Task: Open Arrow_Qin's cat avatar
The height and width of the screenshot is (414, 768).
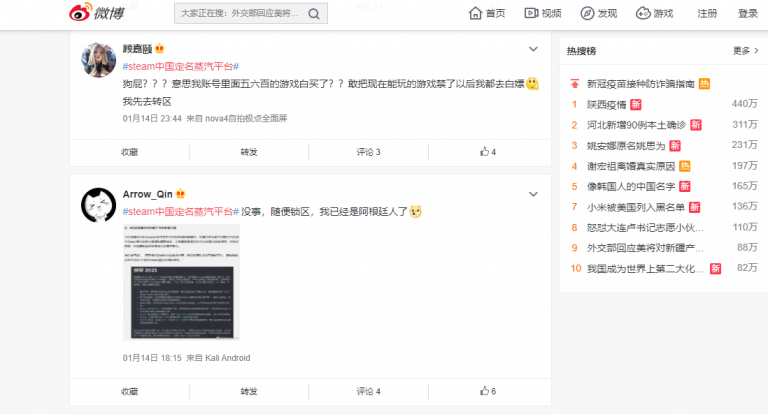Action: [98, 205]
